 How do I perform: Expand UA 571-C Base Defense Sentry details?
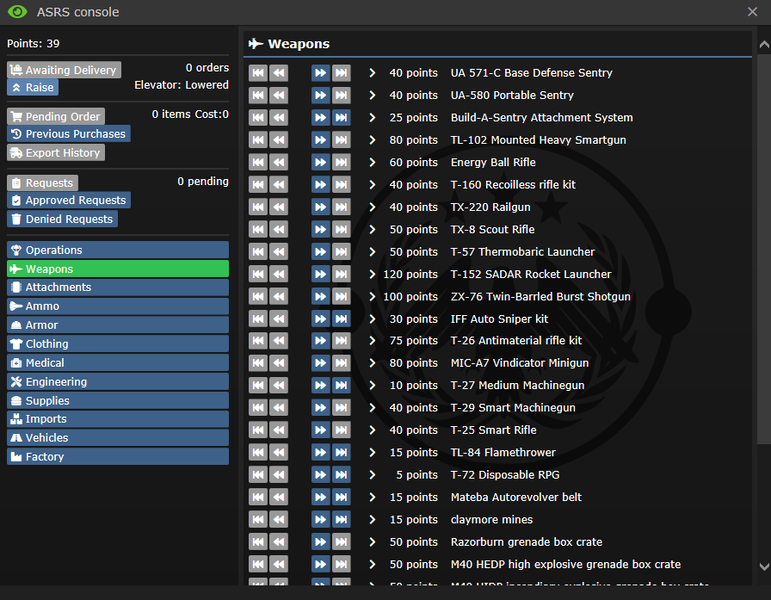pos(372,73)
